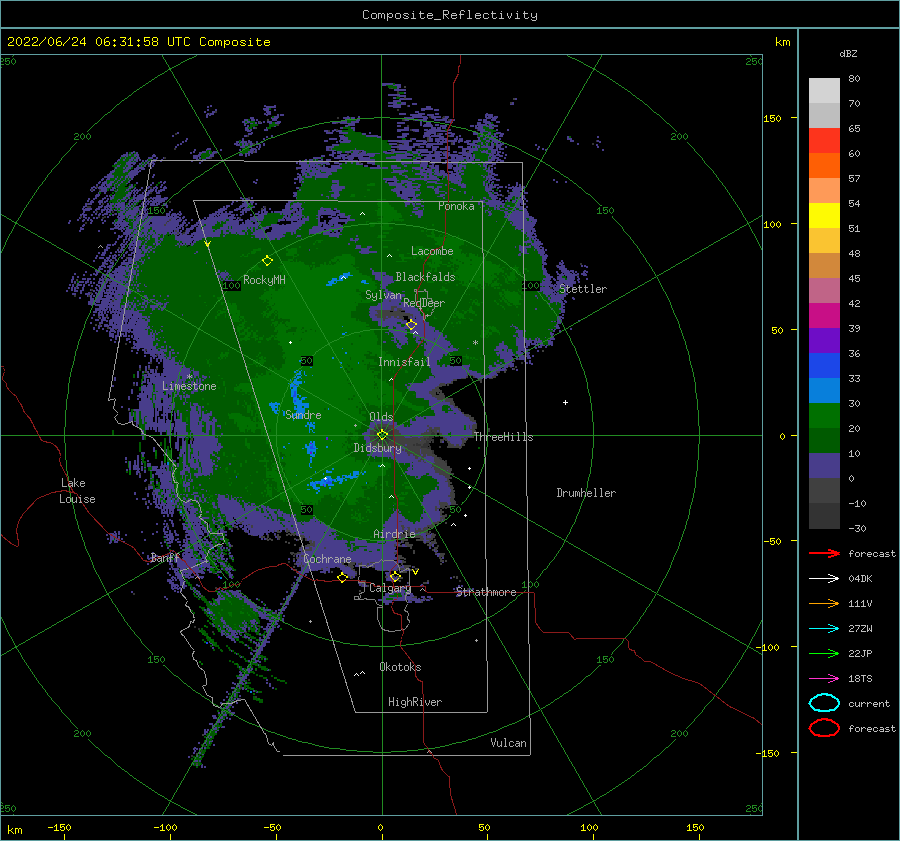This screenshot has height=841, width=900.
Task: Select the Airdrie city label
Action: pyautogui.click(x=394, y=534)
